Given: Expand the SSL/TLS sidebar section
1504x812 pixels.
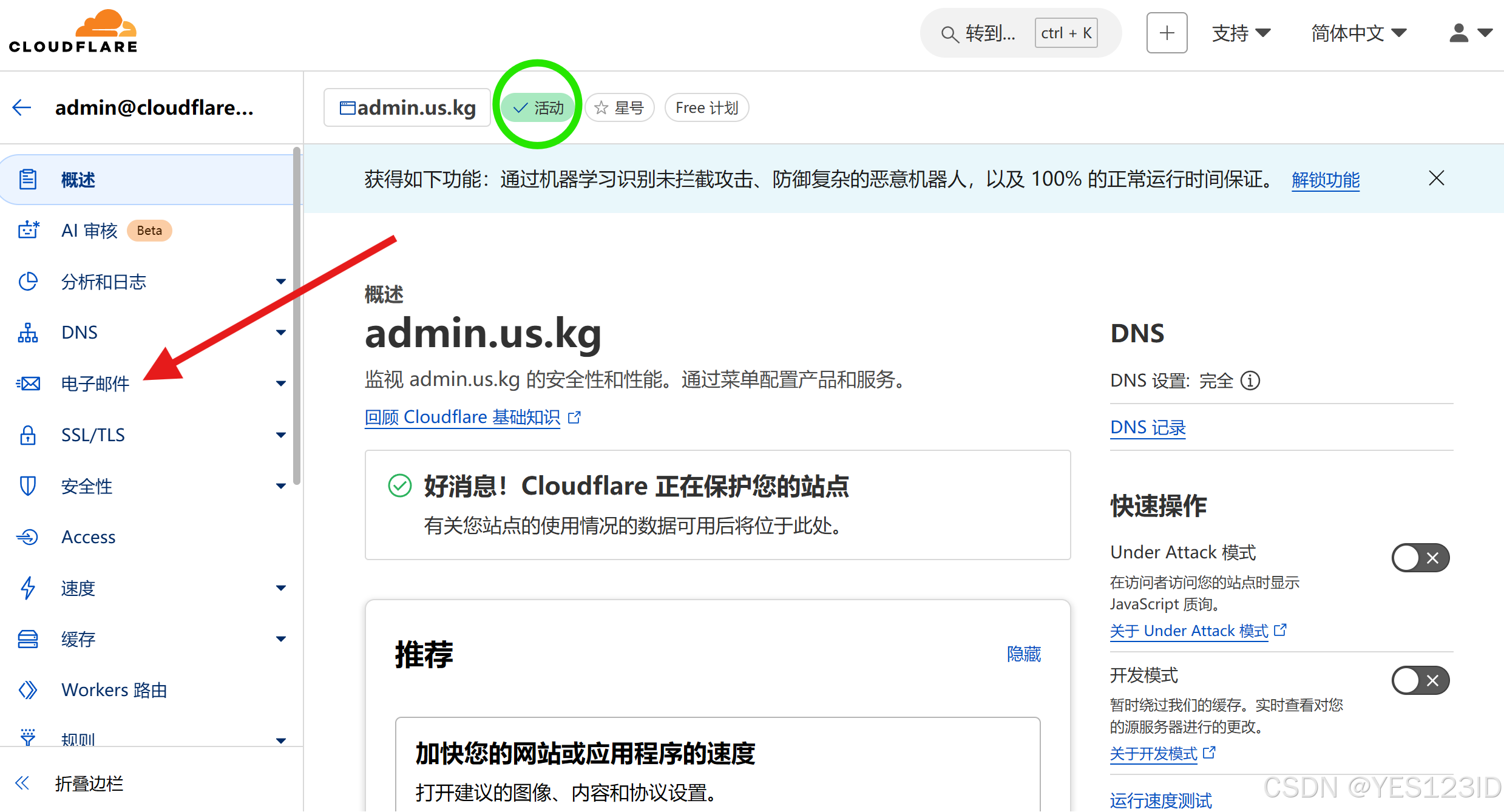Looking at the screenshot, I should tap(280, 435).
